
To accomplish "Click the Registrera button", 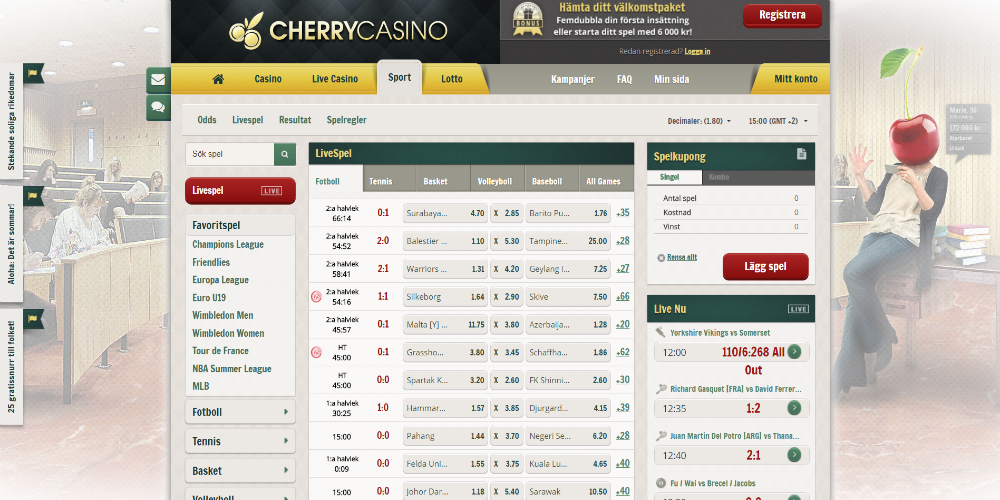I will tap(783, 15).
